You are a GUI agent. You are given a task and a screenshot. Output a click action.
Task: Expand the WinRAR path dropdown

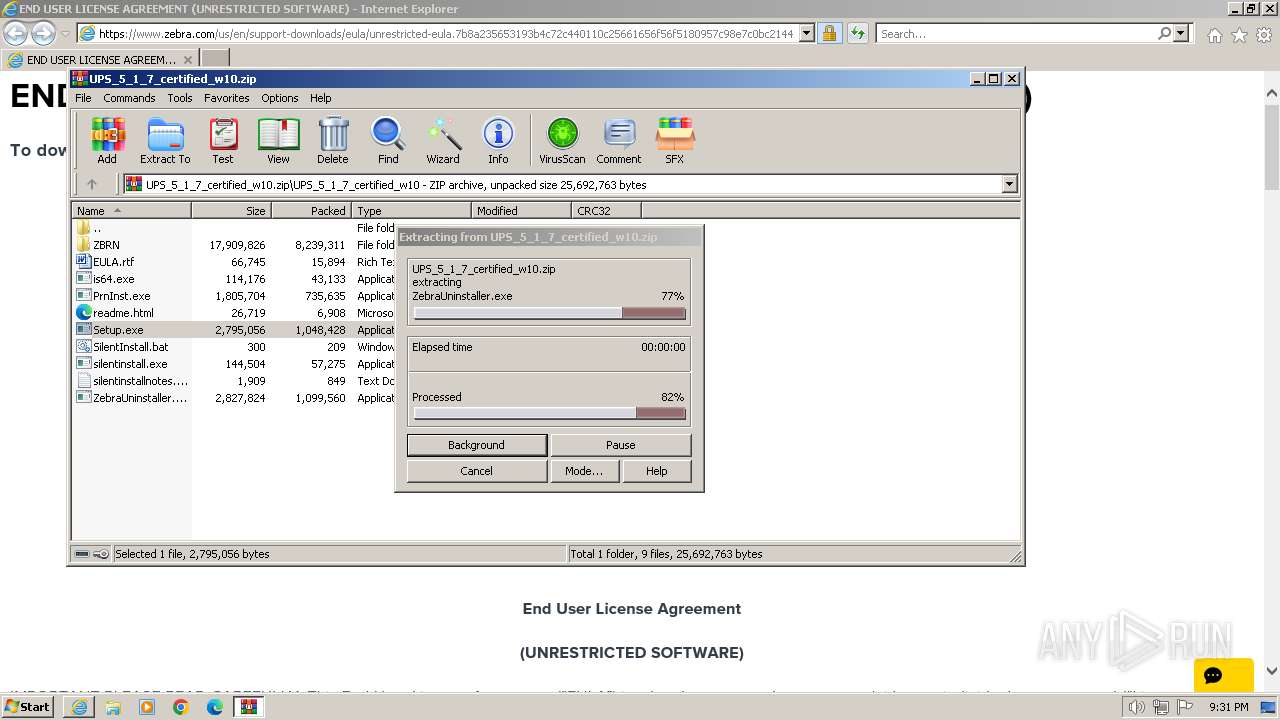1009,184
